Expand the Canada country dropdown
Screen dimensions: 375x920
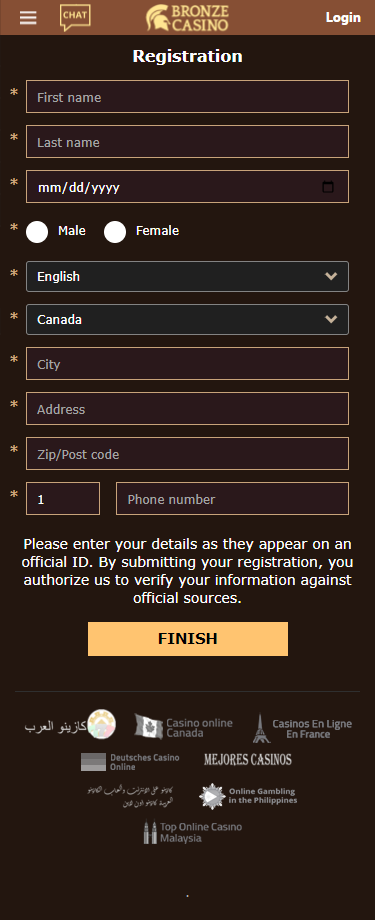[x=187, y=319]
